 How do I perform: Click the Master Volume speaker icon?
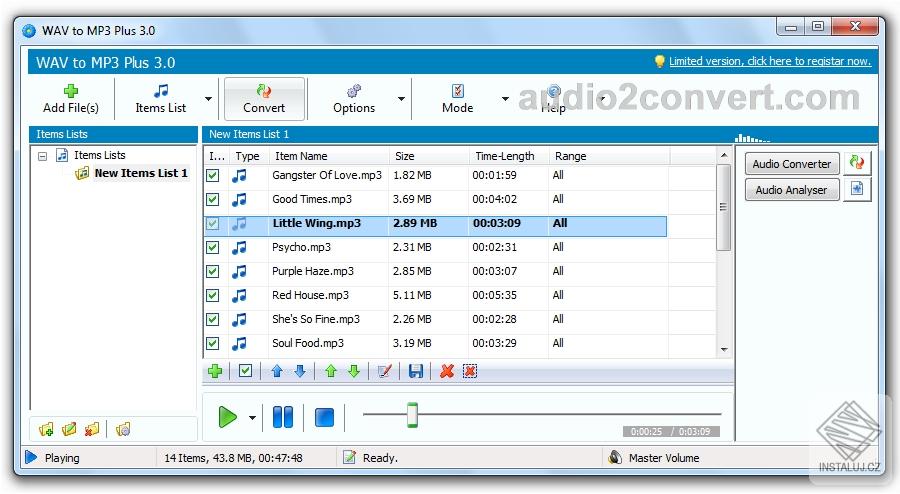tap(615, 457)
